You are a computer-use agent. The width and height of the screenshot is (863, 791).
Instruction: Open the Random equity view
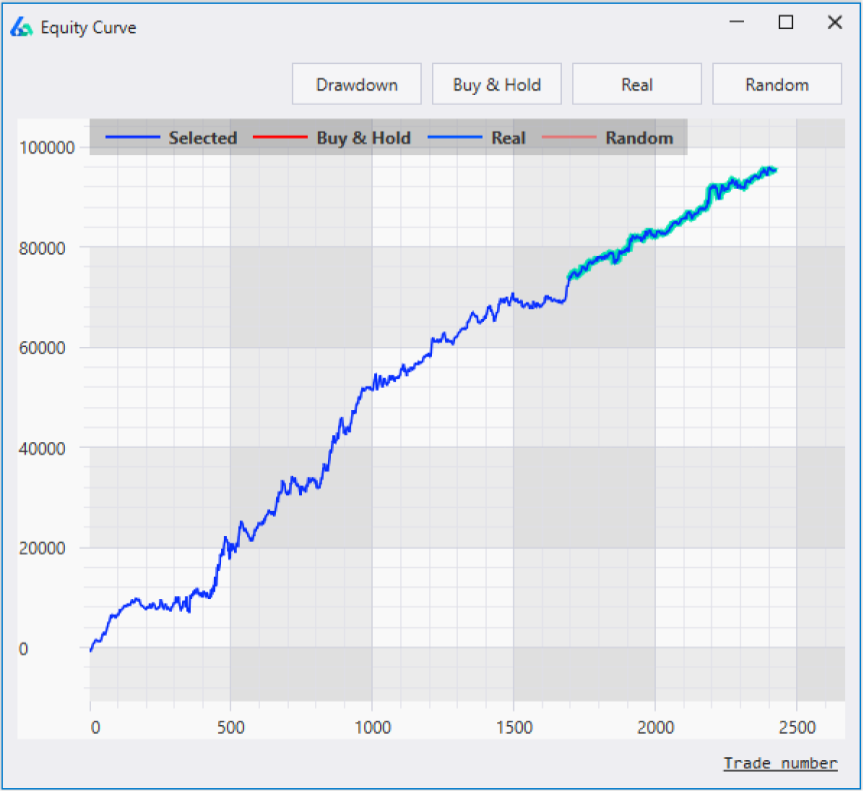(777, 84)
